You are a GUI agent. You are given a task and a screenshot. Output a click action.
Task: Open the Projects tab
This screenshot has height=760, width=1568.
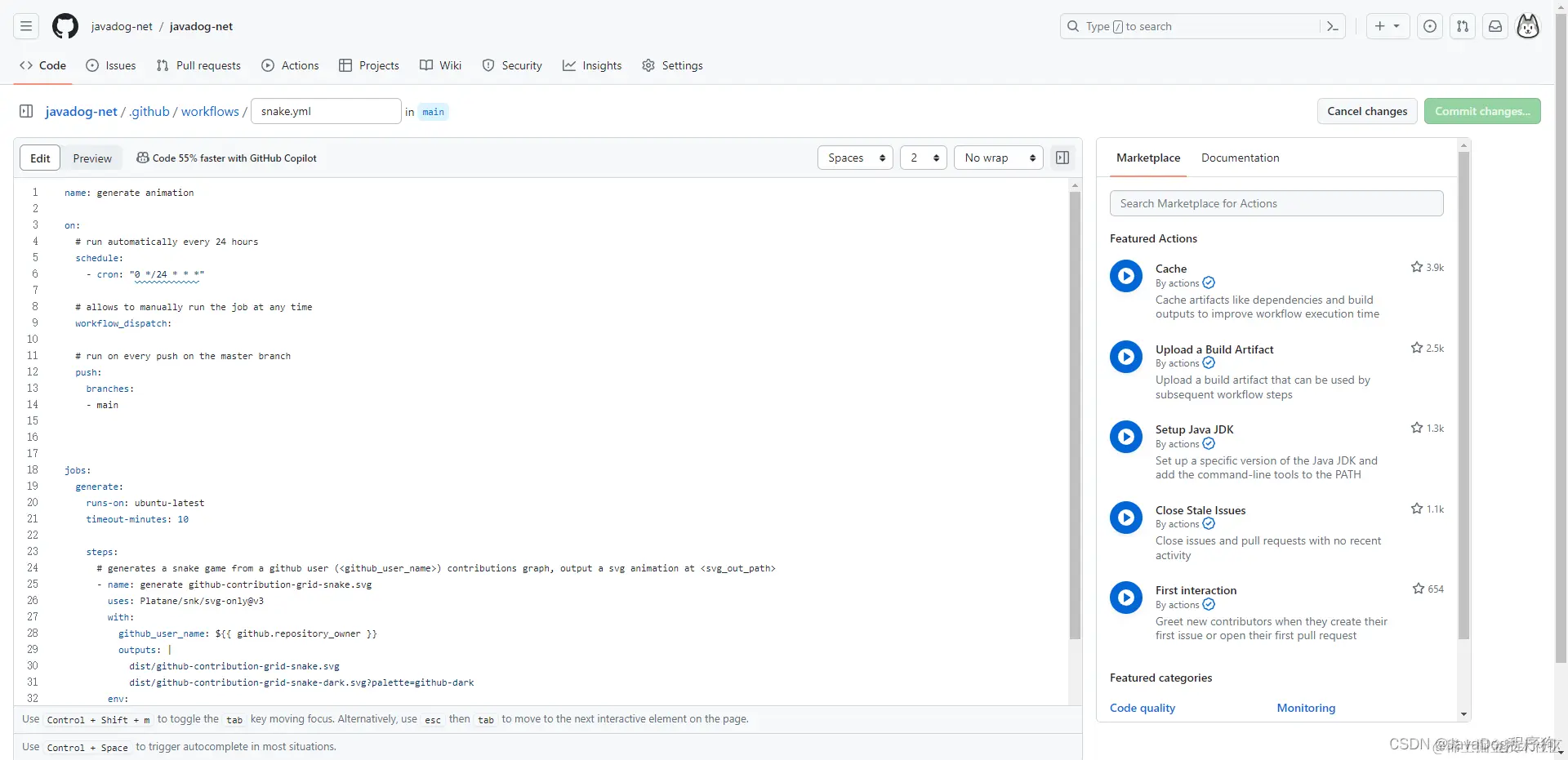pyautogui.click(x=369, y=65)
